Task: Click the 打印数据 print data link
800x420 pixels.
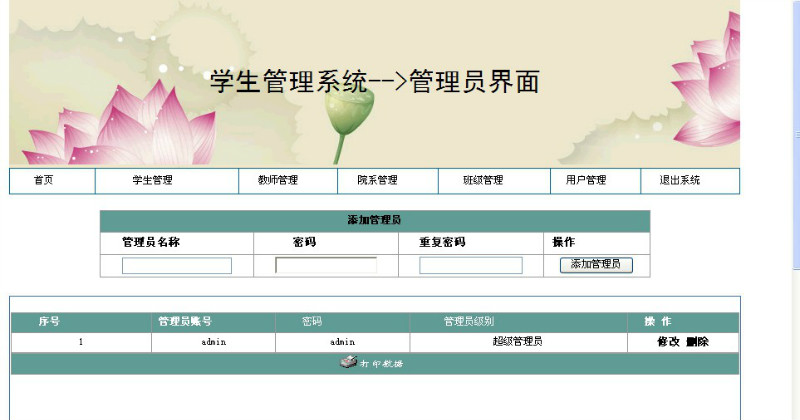Action: pyautogui.click(x=382, y=364)
